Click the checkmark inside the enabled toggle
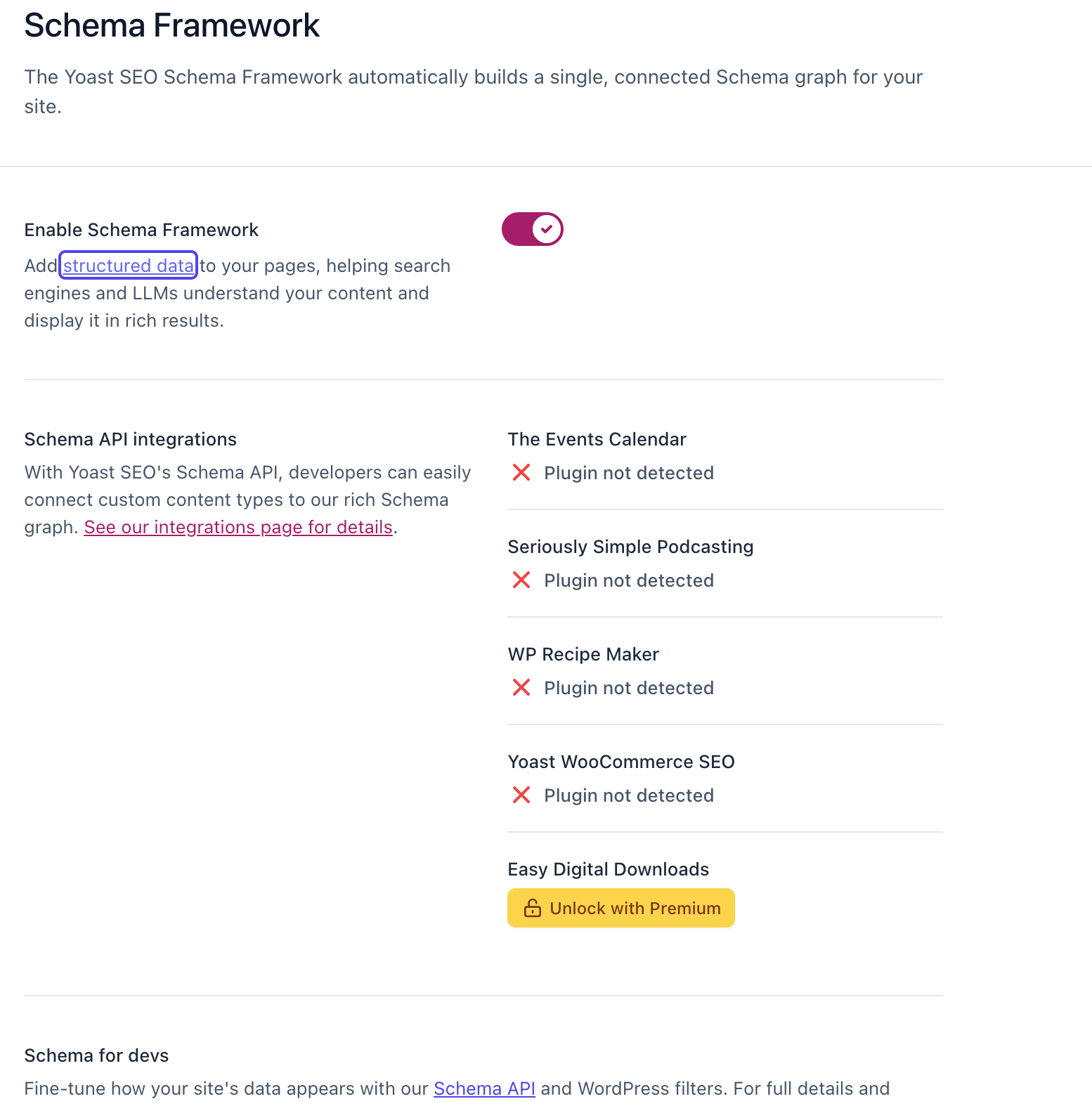The width and height of the screenshot is (1092, 1106). (545, 228)
